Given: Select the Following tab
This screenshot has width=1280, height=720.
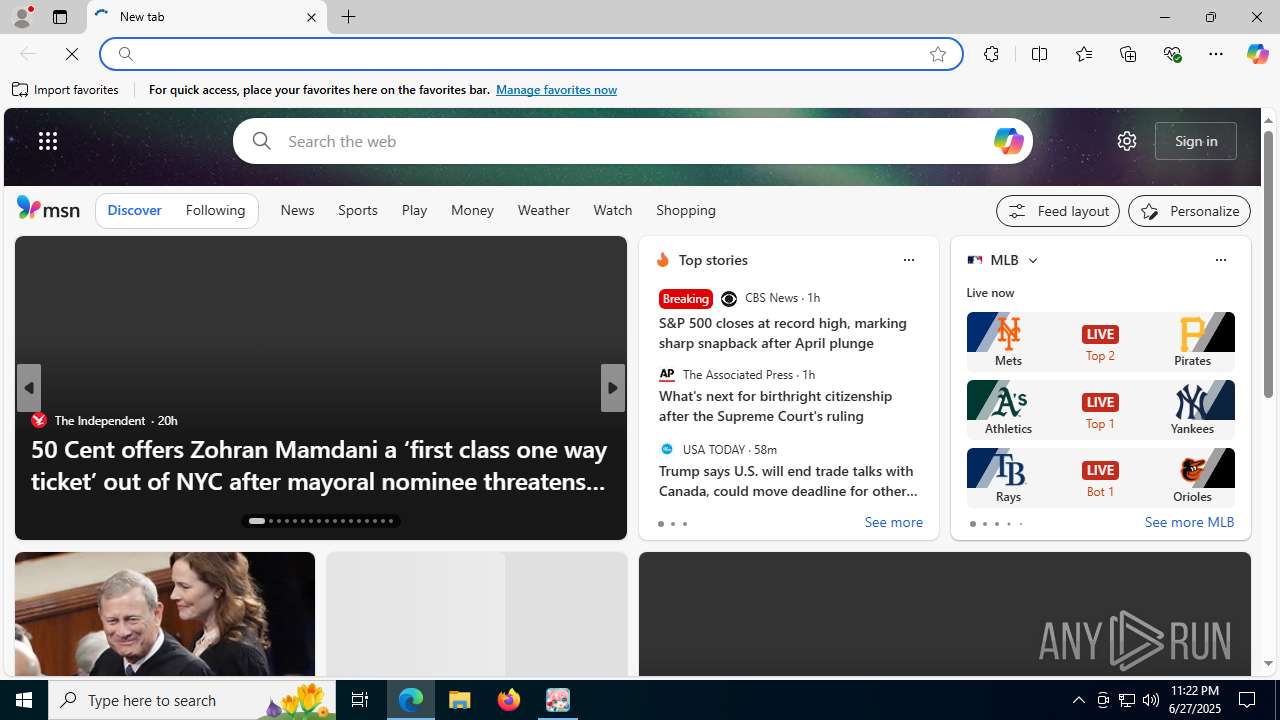Looking at the screenshot, I should (215, 211).
